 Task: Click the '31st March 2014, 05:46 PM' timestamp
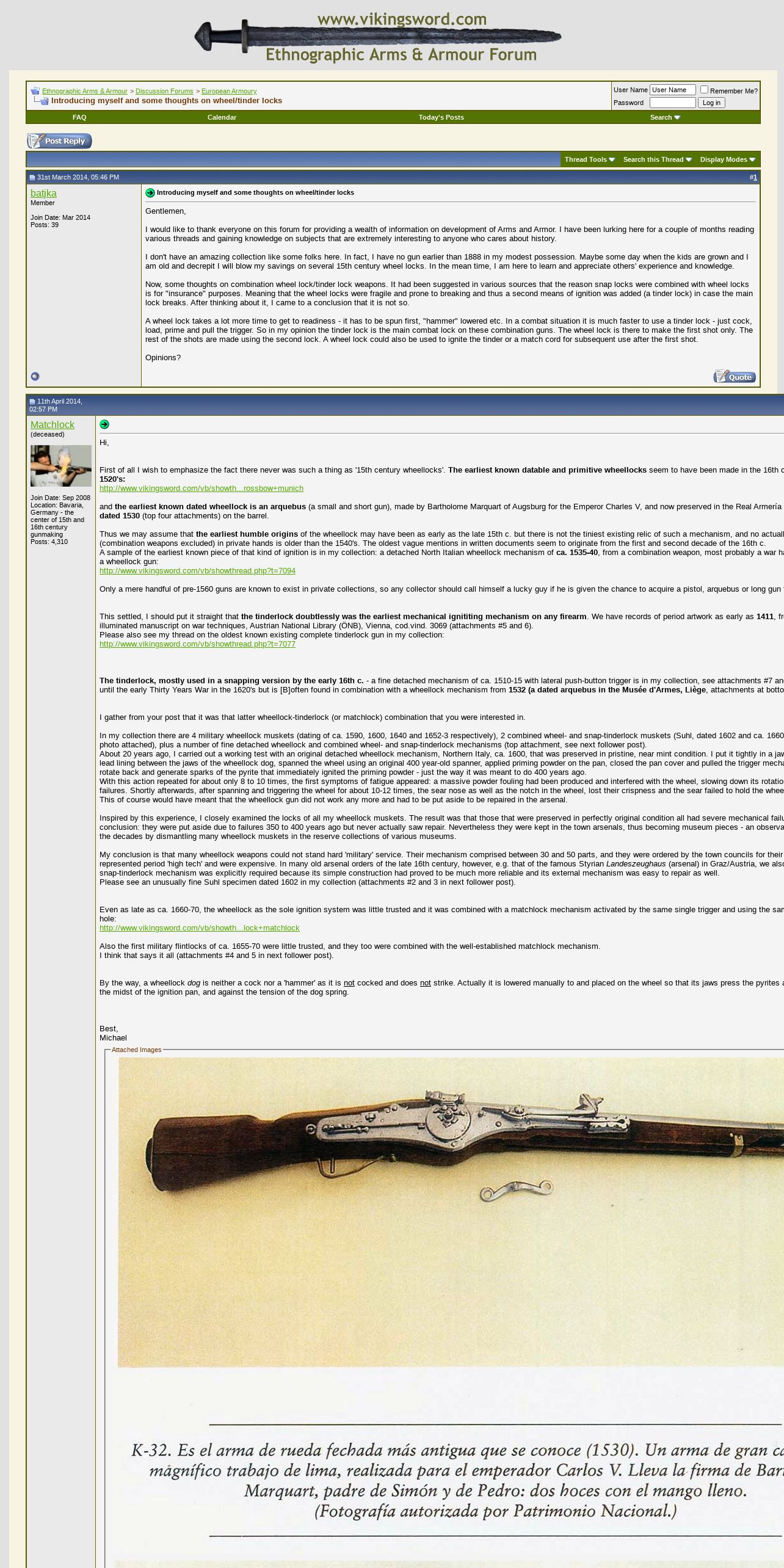click(78, 178)
